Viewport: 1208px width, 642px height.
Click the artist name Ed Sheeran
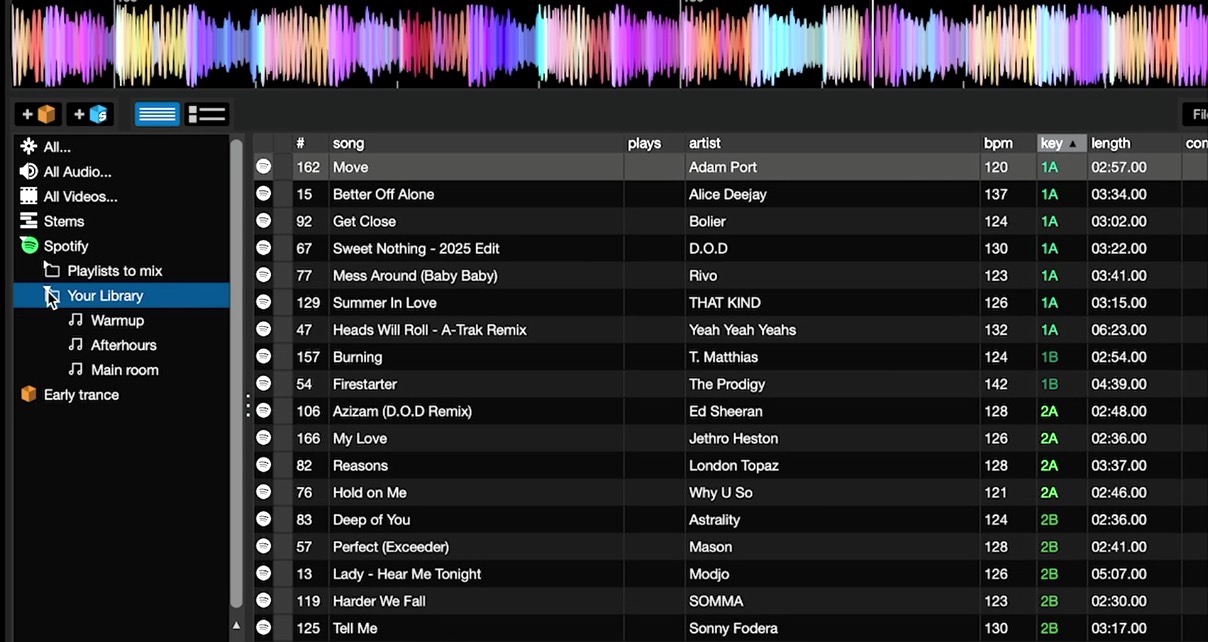click(726, 411)
